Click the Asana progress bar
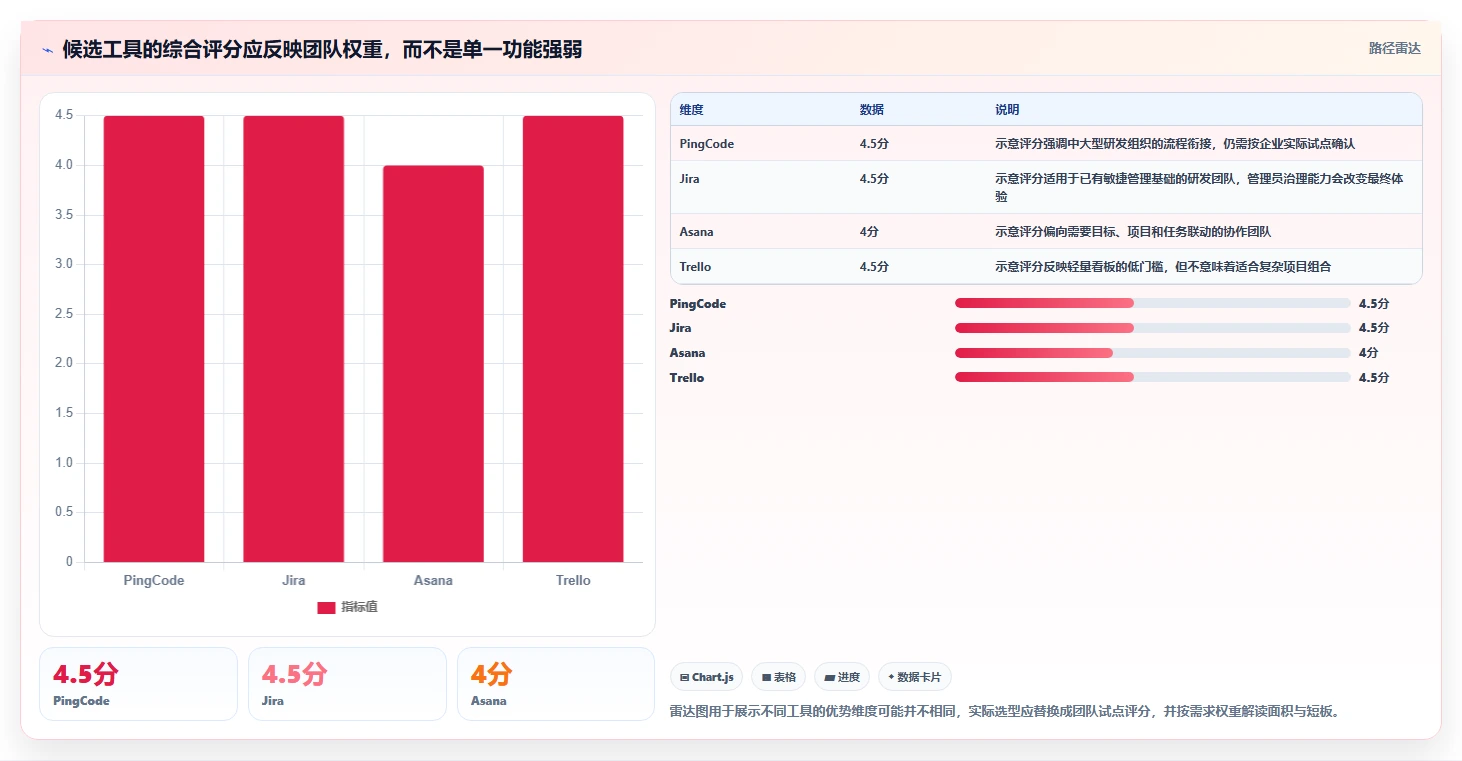Image resolution: width=1462 pixels, height=761 pixels. (x=1153, y=353)
